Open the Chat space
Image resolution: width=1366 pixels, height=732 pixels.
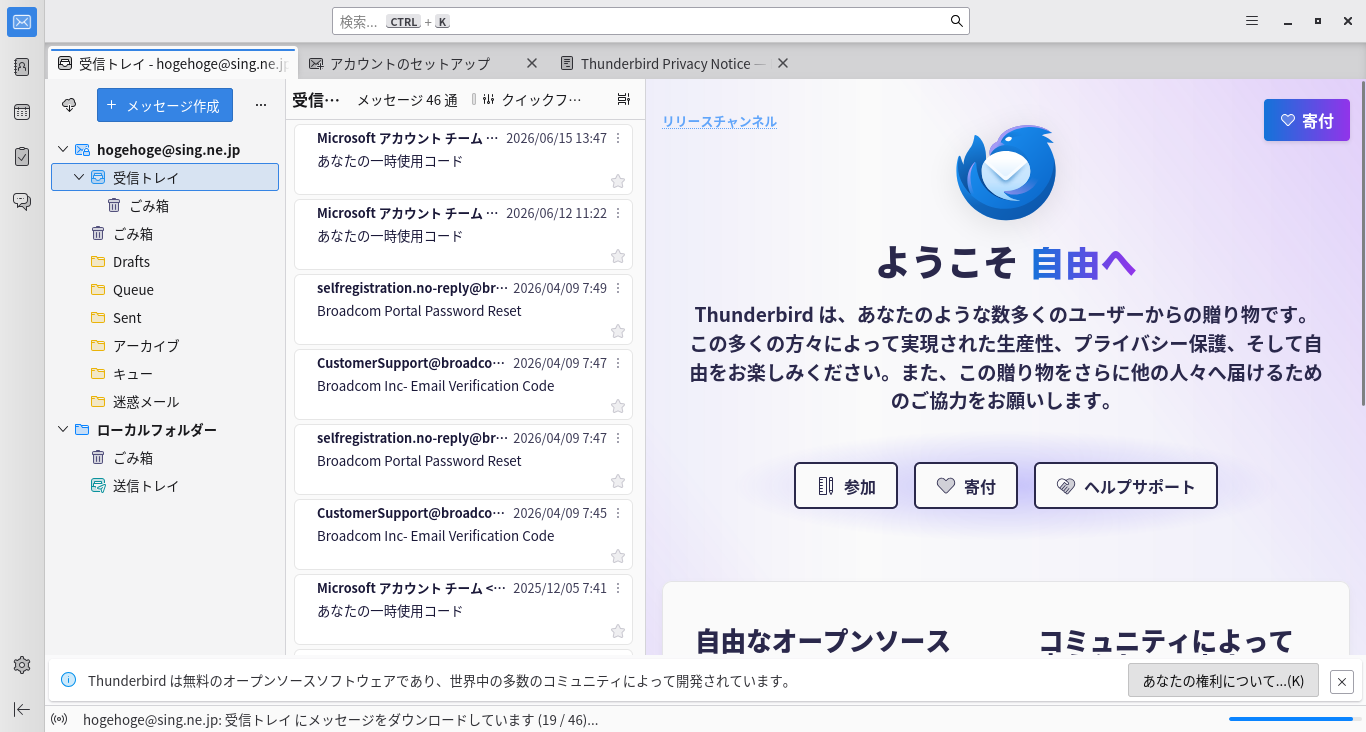coord(22,202)
